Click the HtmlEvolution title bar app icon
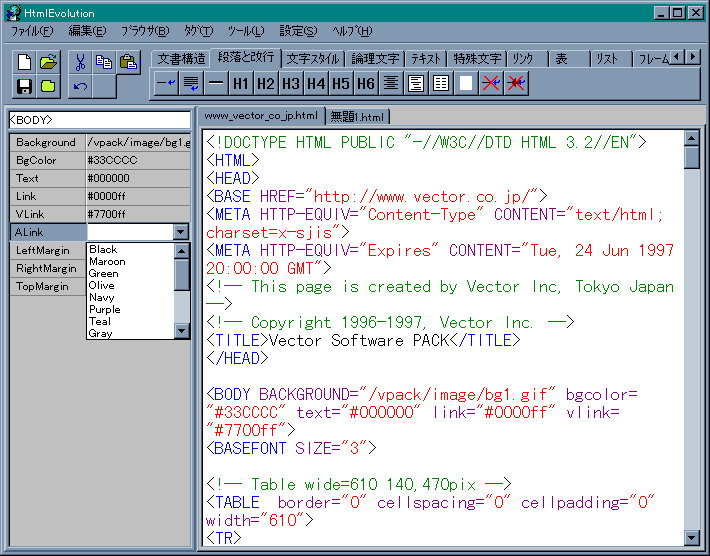The width and height of the screenshot is (710, 556). tap(13, 13)
